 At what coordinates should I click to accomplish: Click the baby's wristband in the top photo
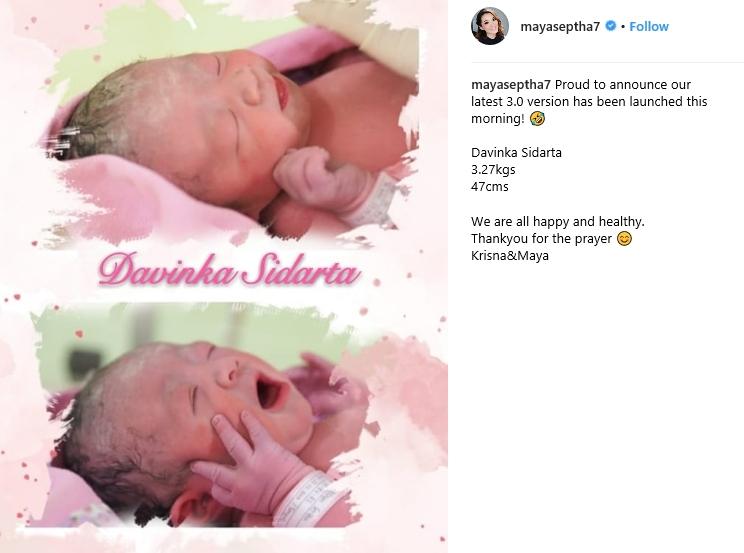[376, 201]
